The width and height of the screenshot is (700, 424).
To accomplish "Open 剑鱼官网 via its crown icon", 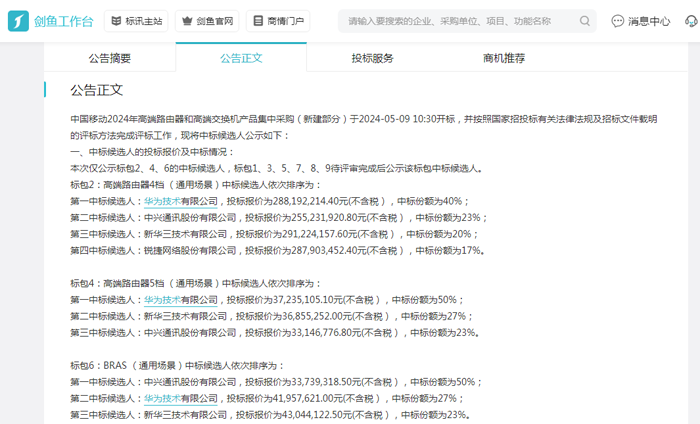I will pos(189,21).
